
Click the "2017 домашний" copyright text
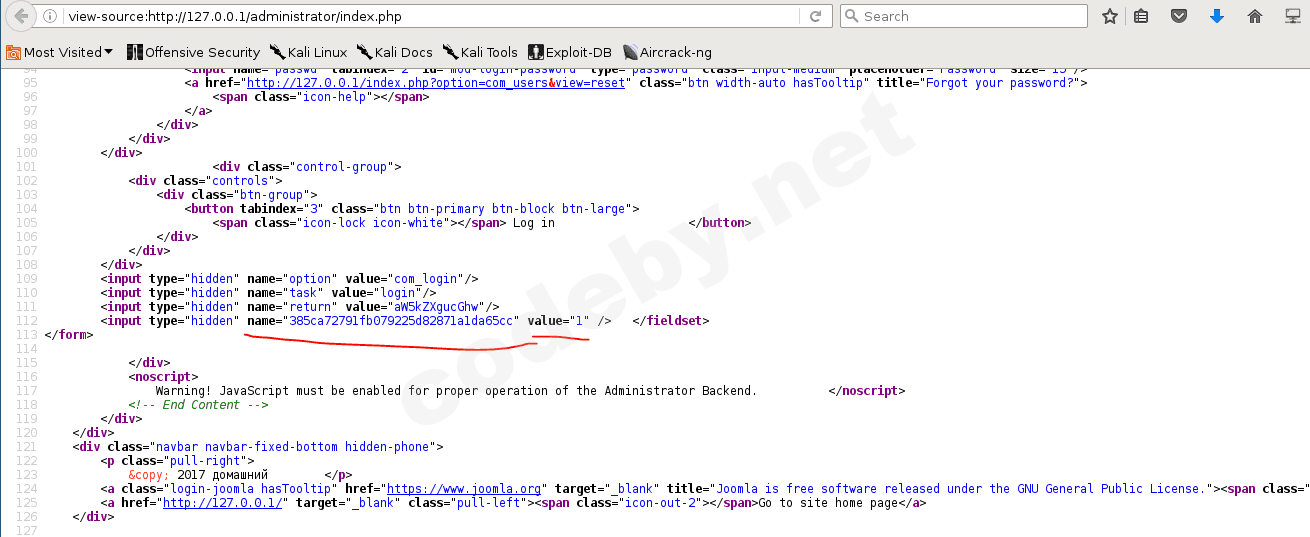(x=222, y=475)
